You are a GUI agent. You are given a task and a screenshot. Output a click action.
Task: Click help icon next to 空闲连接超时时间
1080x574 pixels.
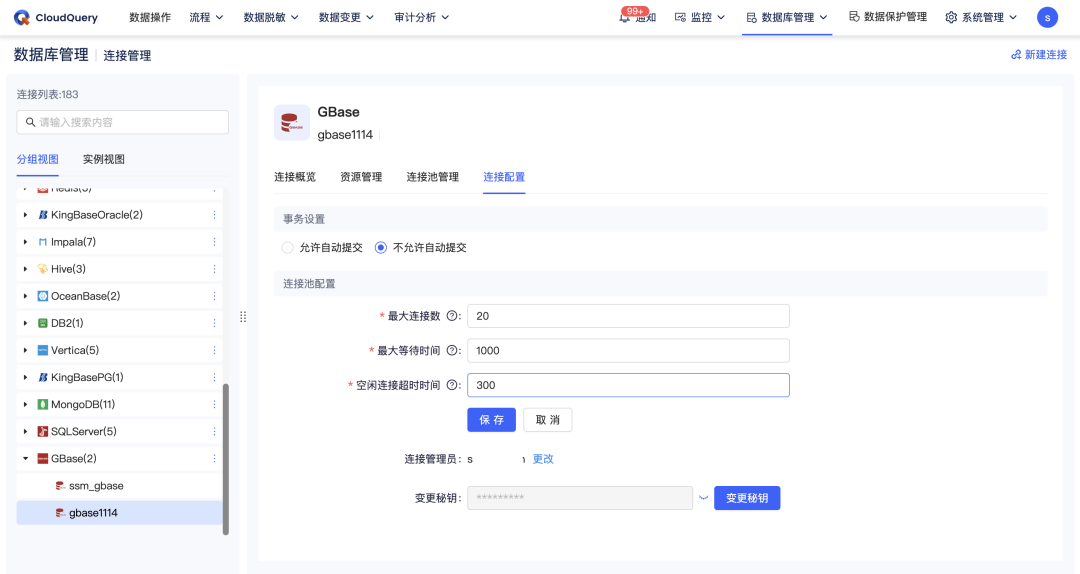(453, 385)
